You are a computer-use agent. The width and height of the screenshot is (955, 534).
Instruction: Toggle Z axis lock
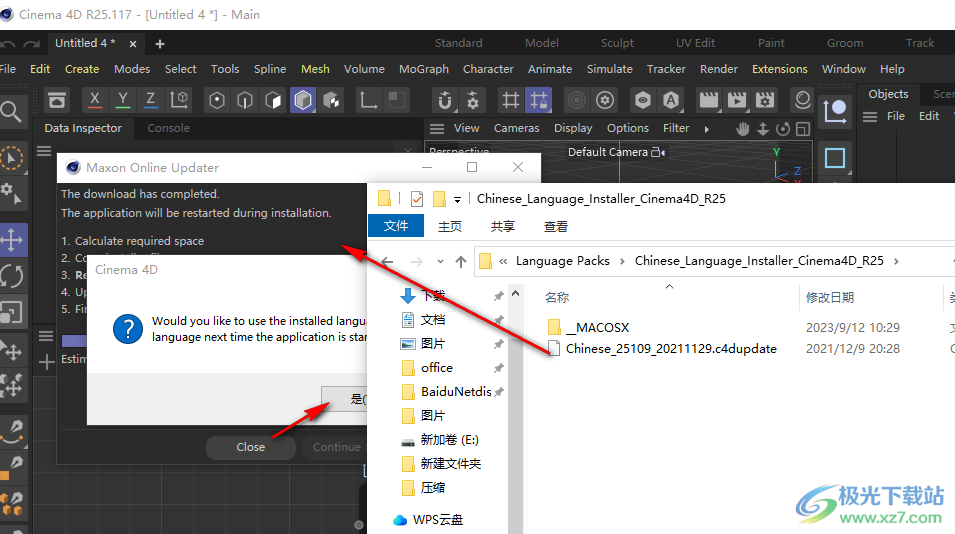(x=150, y=100)
